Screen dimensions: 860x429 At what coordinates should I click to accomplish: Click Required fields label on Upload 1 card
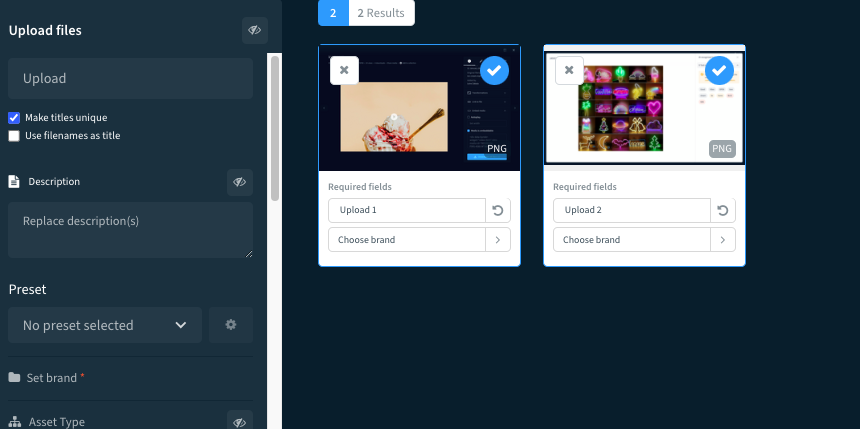tap(360, 187)
